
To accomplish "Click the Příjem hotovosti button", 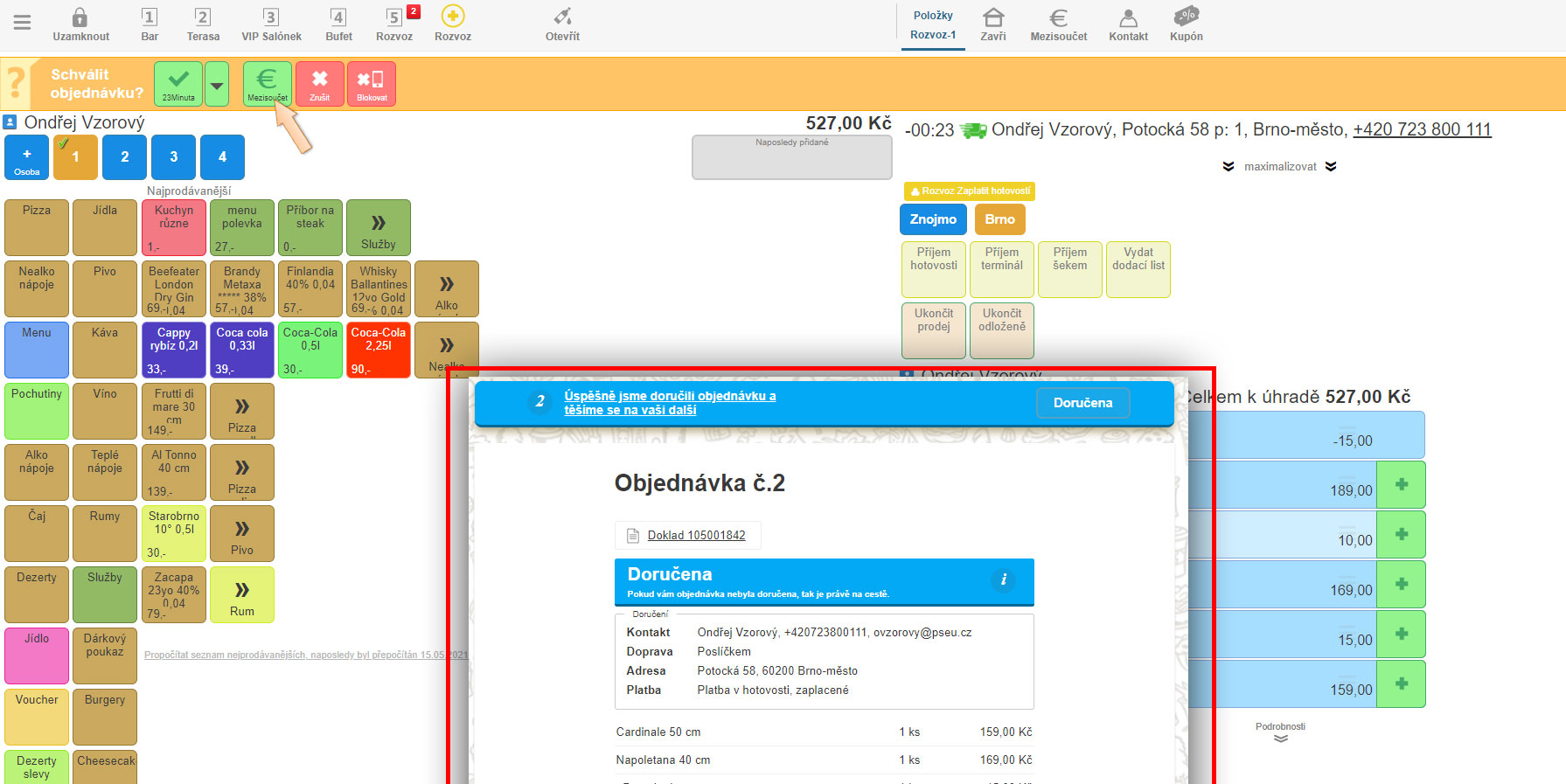I will click(933, 270).
